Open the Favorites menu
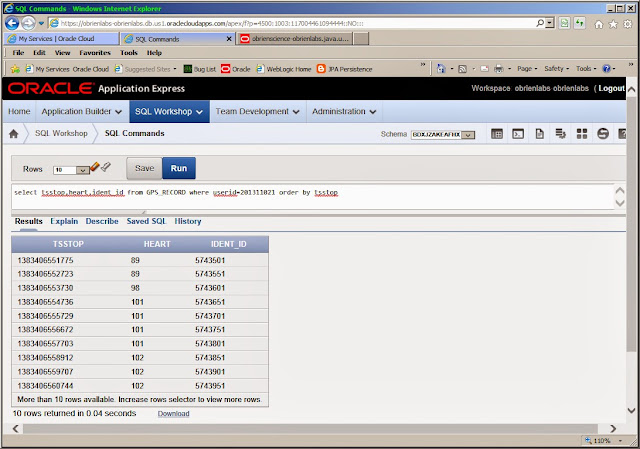Screen dimensions: 640x449 point(95,53)
